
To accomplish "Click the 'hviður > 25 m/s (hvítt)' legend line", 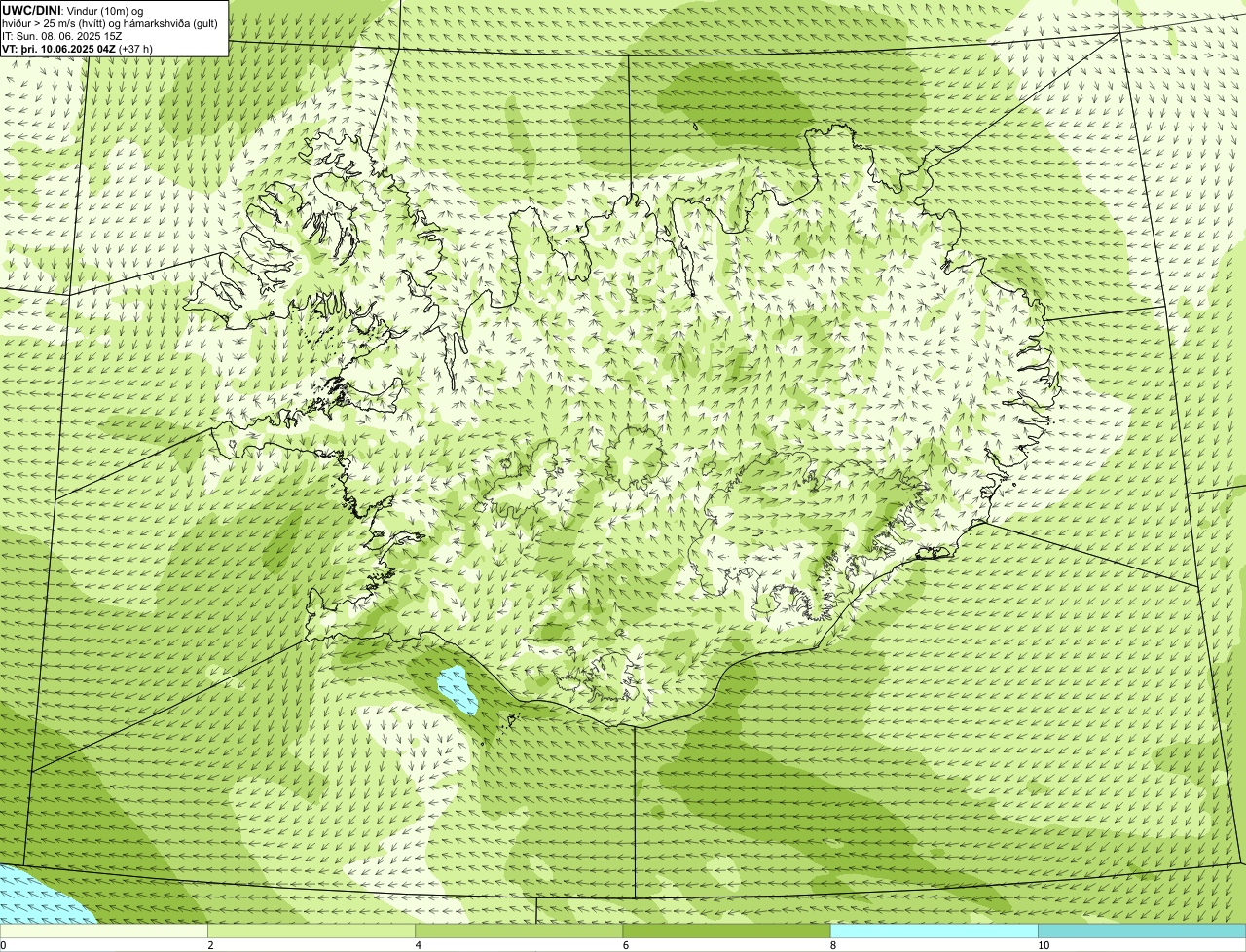I will [111, 23].
